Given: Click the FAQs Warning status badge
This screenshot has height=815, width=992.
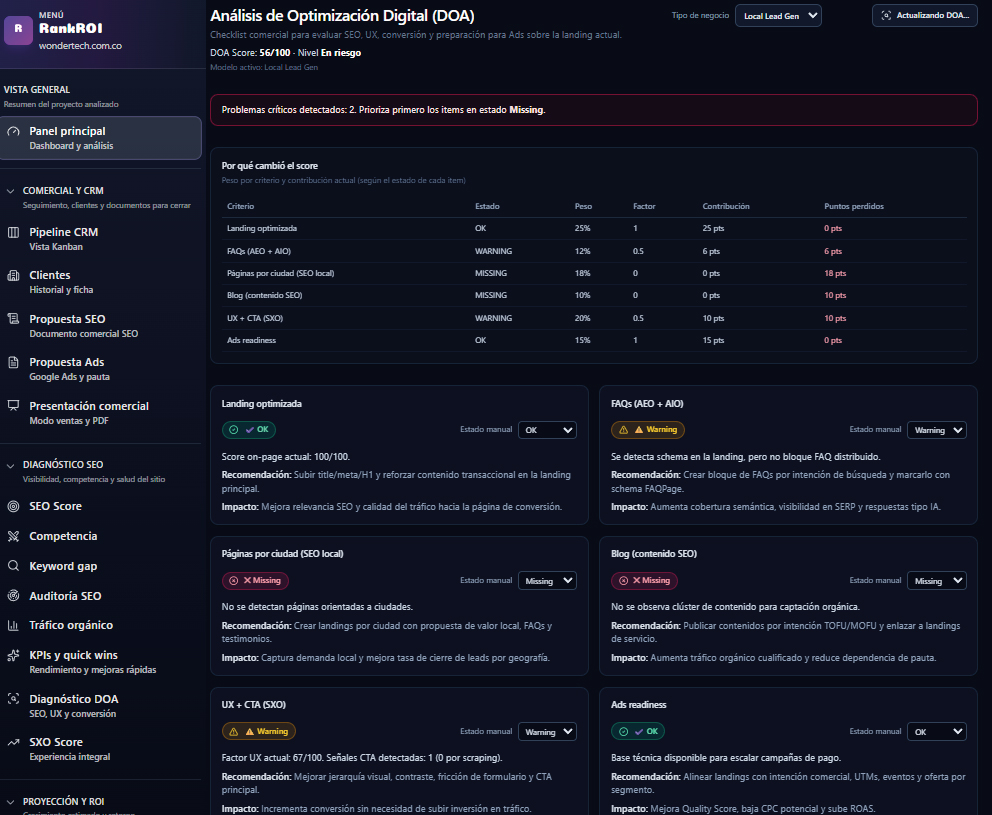Looking at the screenshot, I should (x=648, y=430).
